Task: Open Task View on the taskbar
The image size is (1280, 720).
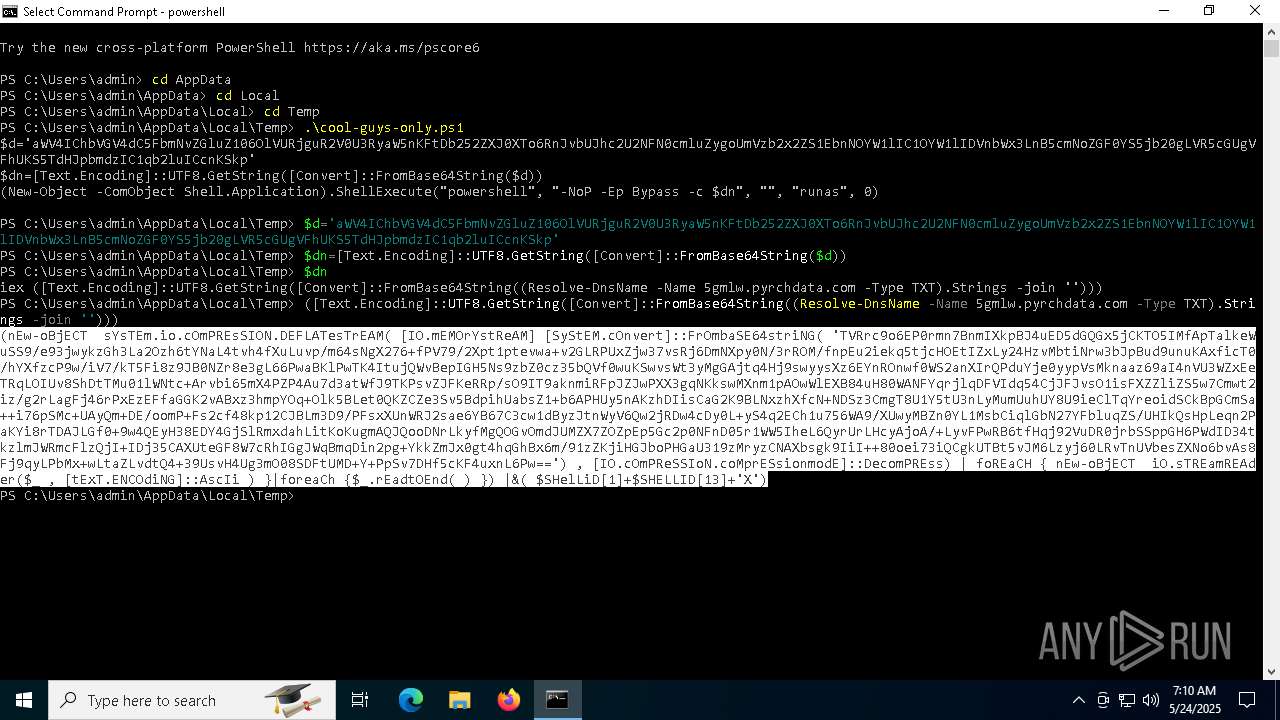Action: 360,700
